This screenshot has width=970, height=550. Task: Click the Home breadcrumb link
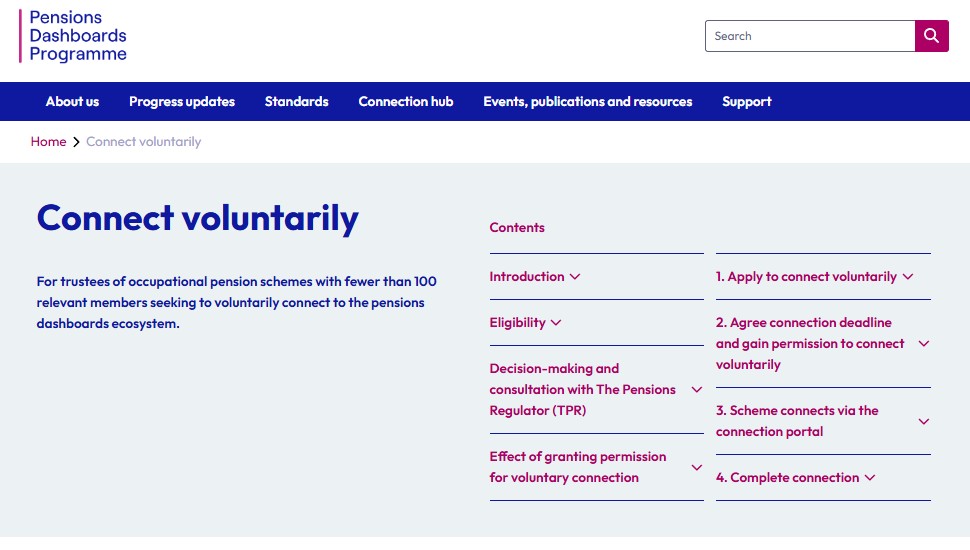(x=48, y=142)
